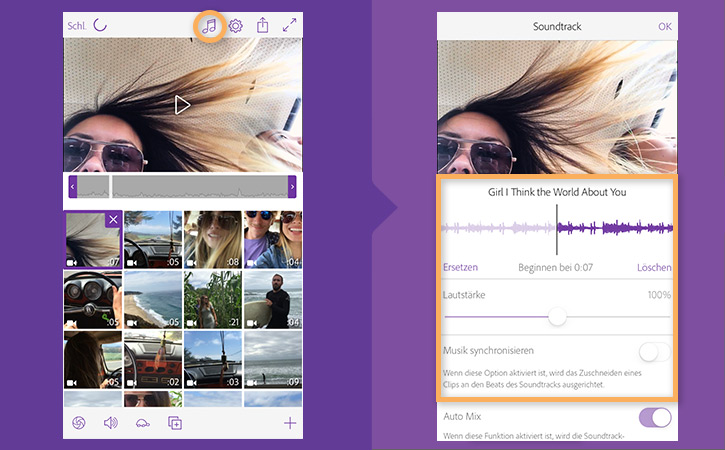The width and height of the screenshot is (725, 450).
Task: Turn off the Auto Mix switch
Action: (655, 418)
